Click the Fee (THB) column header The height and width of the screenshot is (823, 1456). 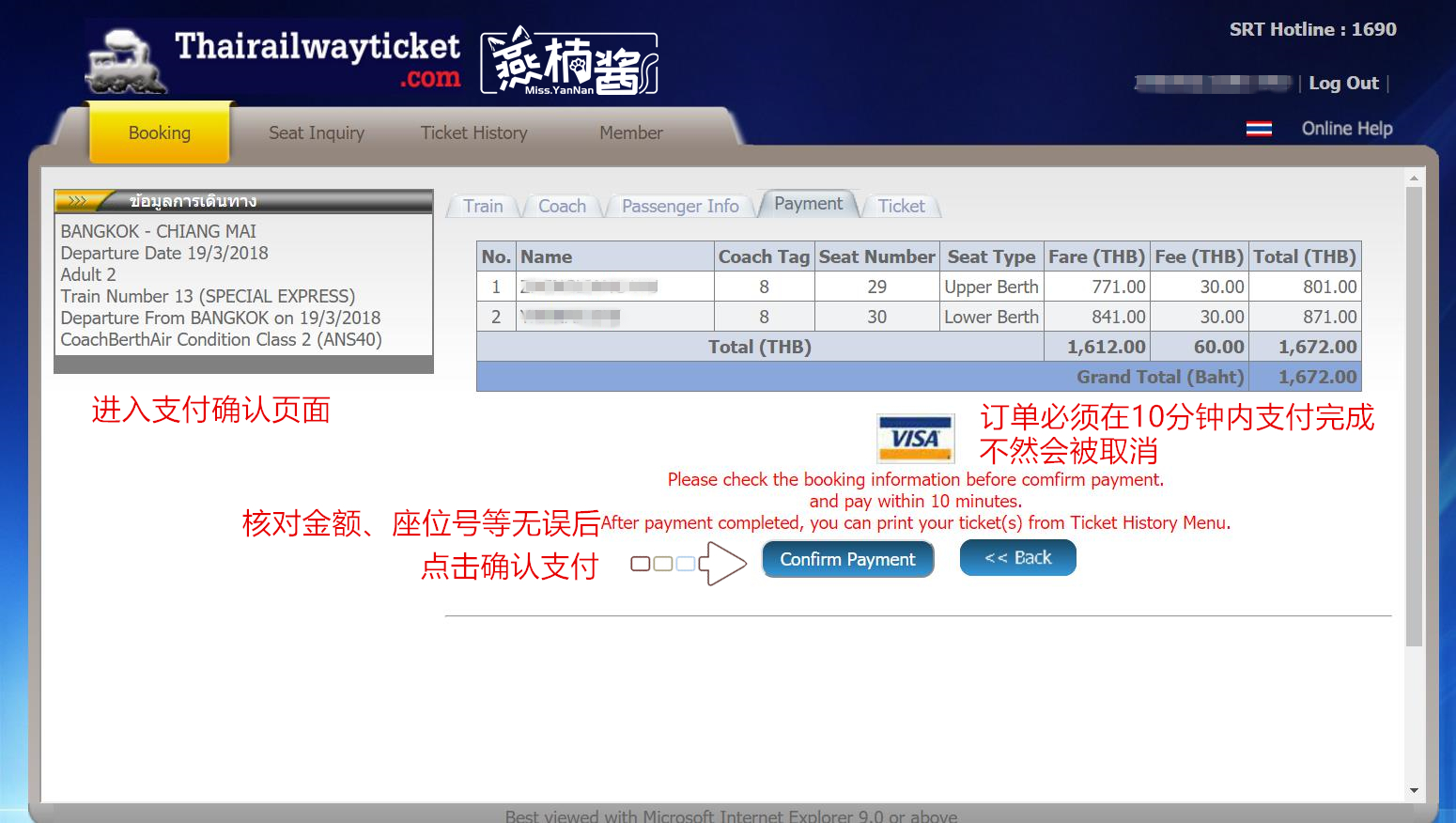[x=1200, y=256]
